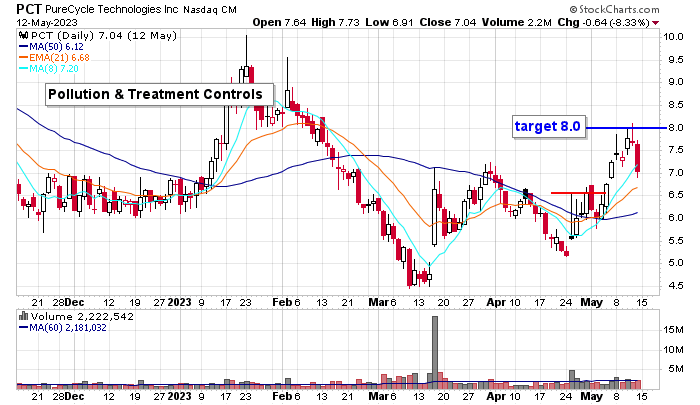Click the triangle marker beside Volume legend
Image resolution: width=700 pixels, height=405 pixels.
[21, 316]
